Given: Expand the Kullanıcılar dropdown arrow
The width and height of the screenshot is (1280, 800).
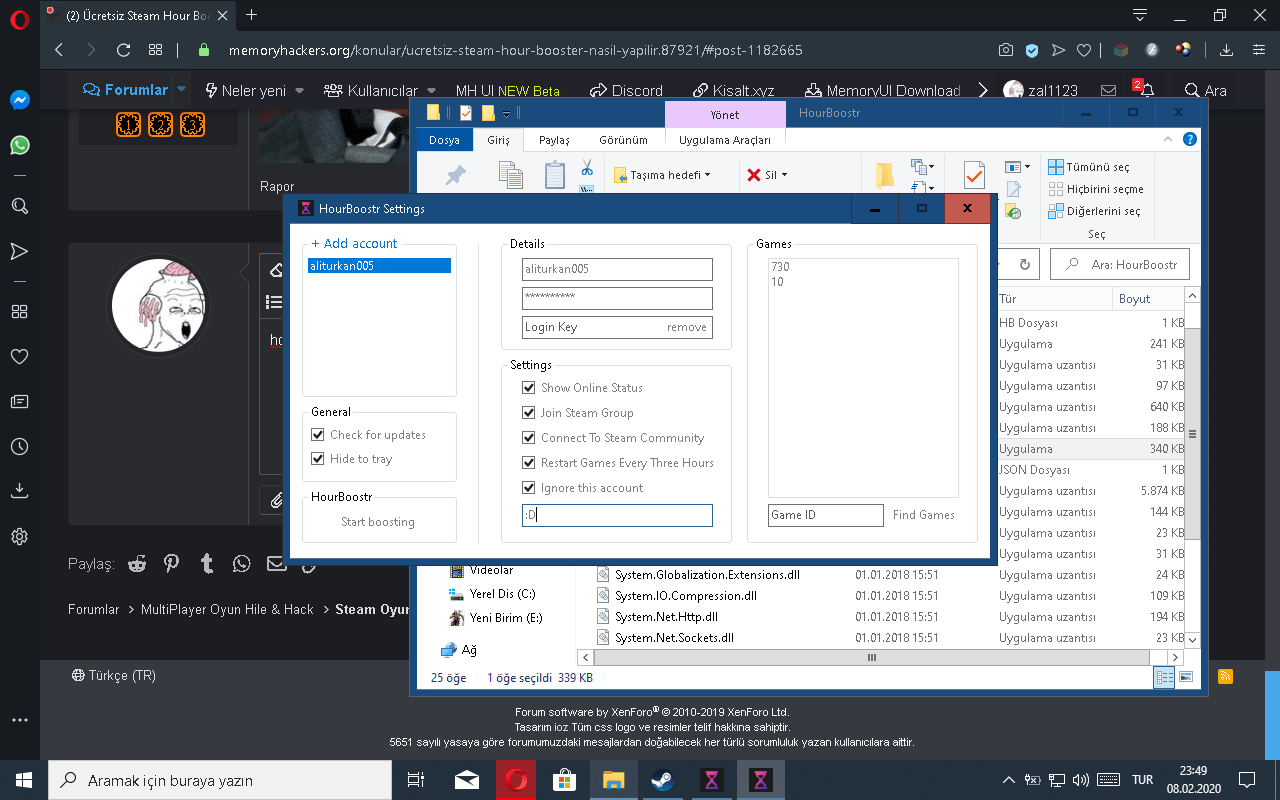Looking at the screenshot, I should [x=432, y=91].
